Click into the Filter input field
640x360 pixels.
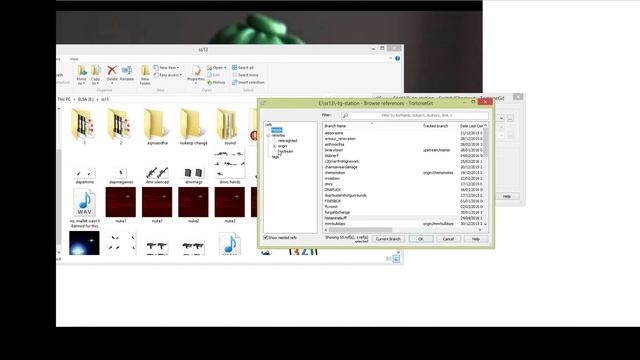click(x=416, y=116)
